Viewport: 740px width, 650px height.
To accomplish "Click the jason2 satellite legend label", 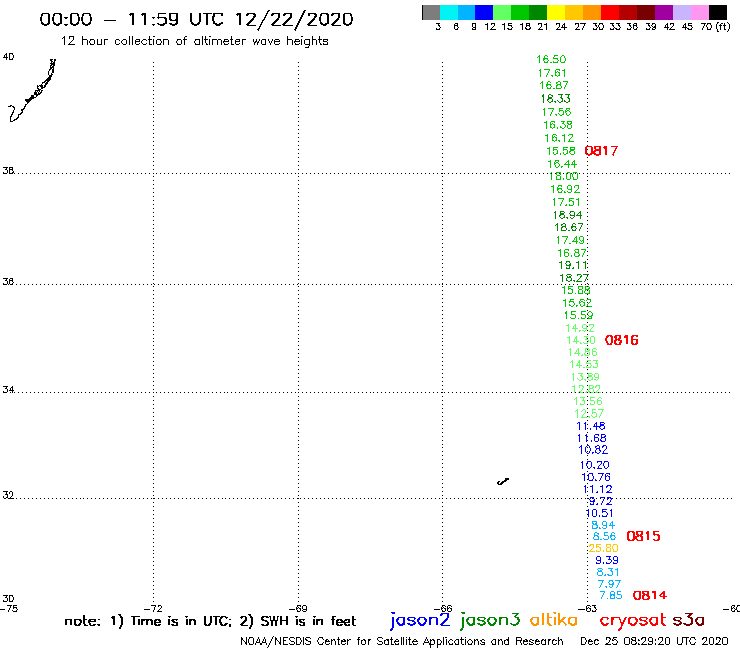I will coord(420,620).
